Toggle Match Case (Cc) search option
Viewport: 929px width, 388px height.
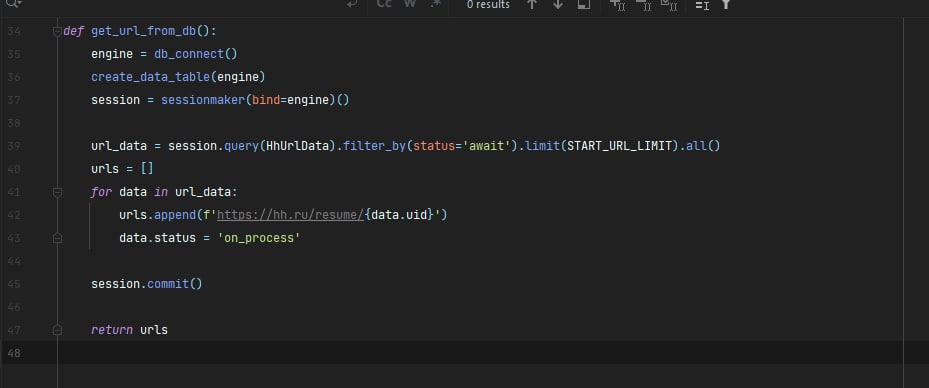384,4
